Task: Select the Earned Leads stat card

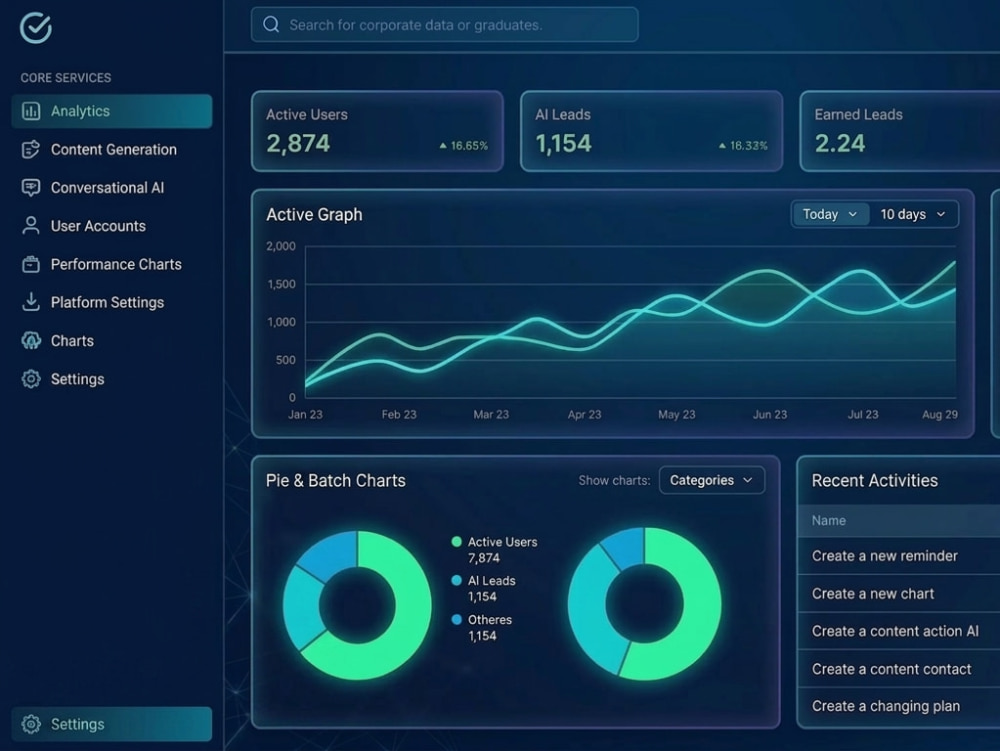Action: [x=900, y=131]
